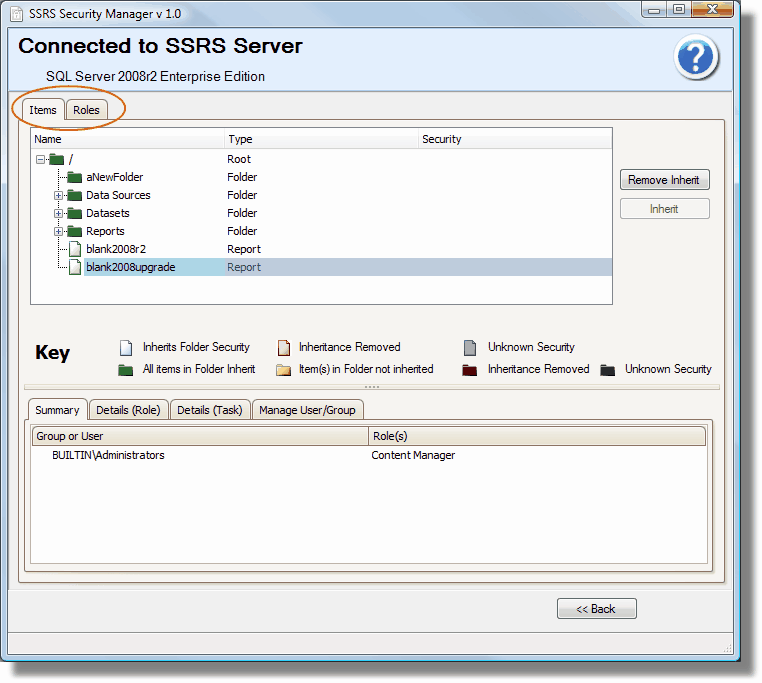Click the report Inheritance Removed key icon
The width and height of the screenshot is (762, 683).
284,348
